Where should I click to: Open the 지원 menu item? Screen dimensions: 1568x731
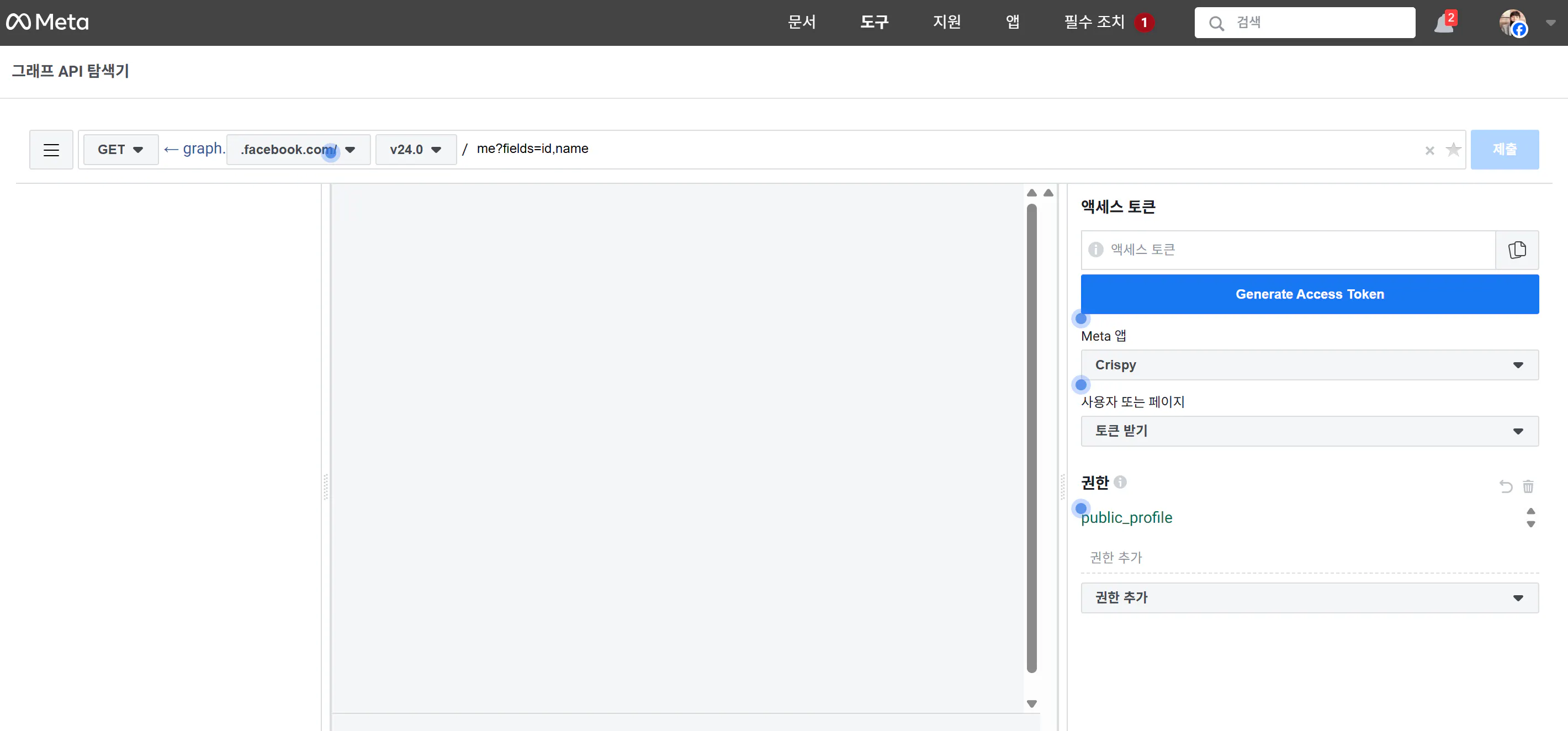click(x=946, y=23)
